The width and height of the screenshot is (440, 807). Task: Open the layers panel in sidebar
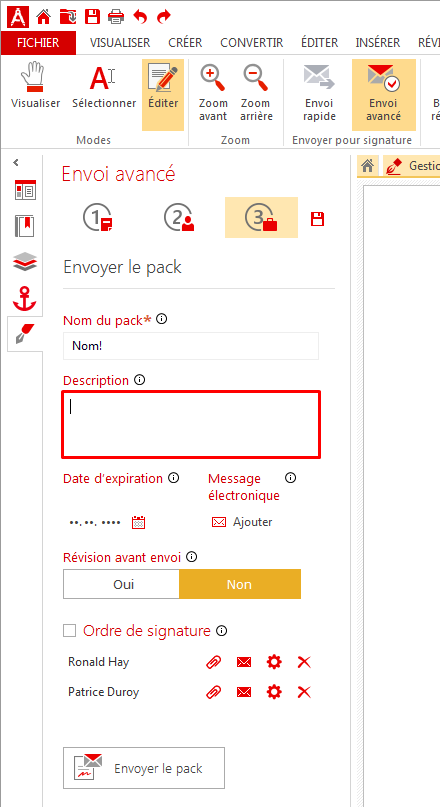(x=25, y=263)
